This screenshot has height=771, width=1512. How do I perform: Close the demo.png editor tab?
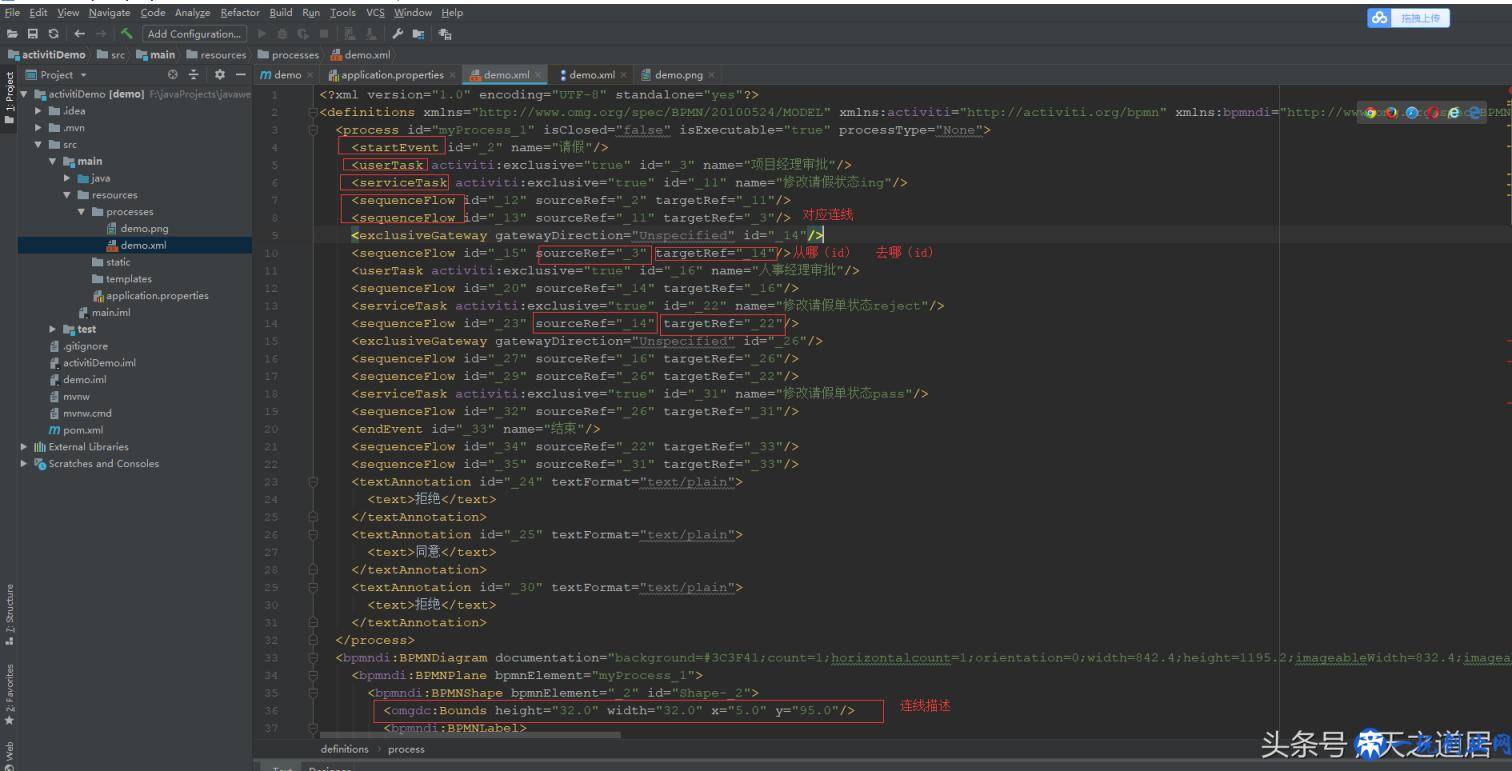tap(711, 75)
